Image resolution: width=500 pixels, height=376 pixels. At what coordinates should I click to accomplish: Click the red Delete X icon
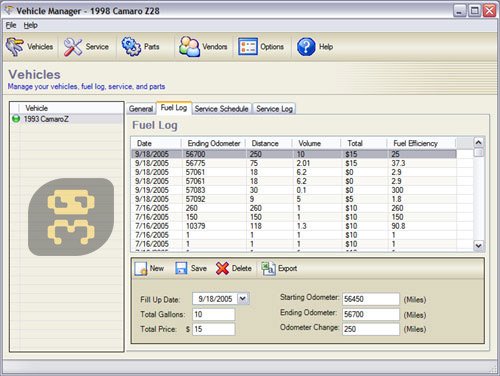[222, 268]
